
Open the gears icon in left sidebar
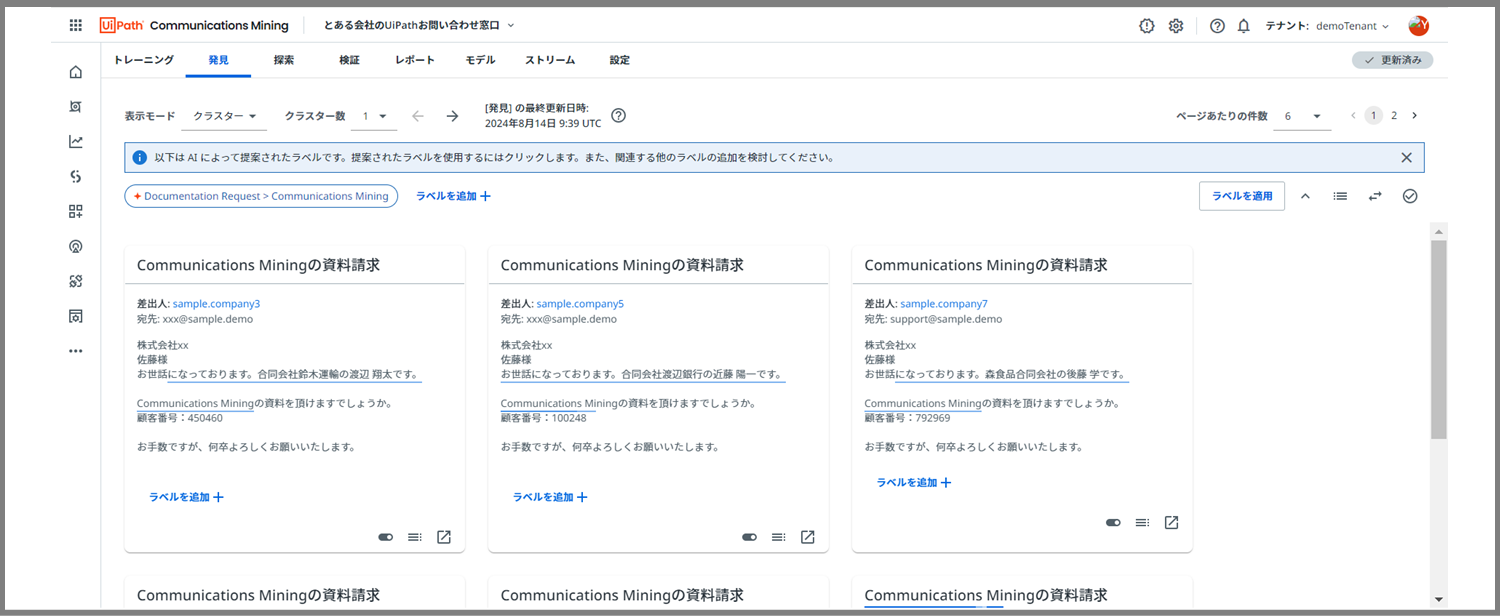coord(76,281)
